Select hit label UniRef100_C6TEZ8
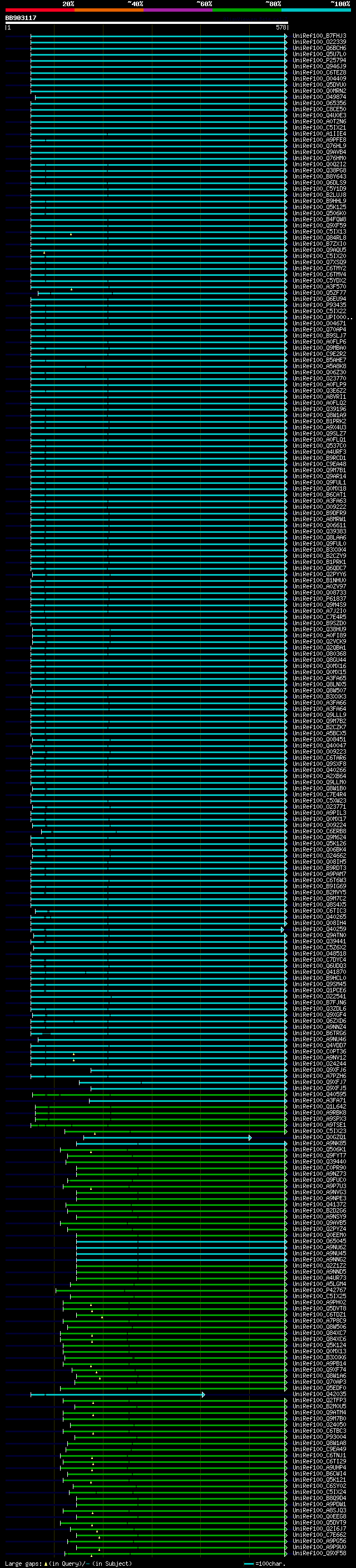This screenshot has width=356, height=1568. (319, 72)
